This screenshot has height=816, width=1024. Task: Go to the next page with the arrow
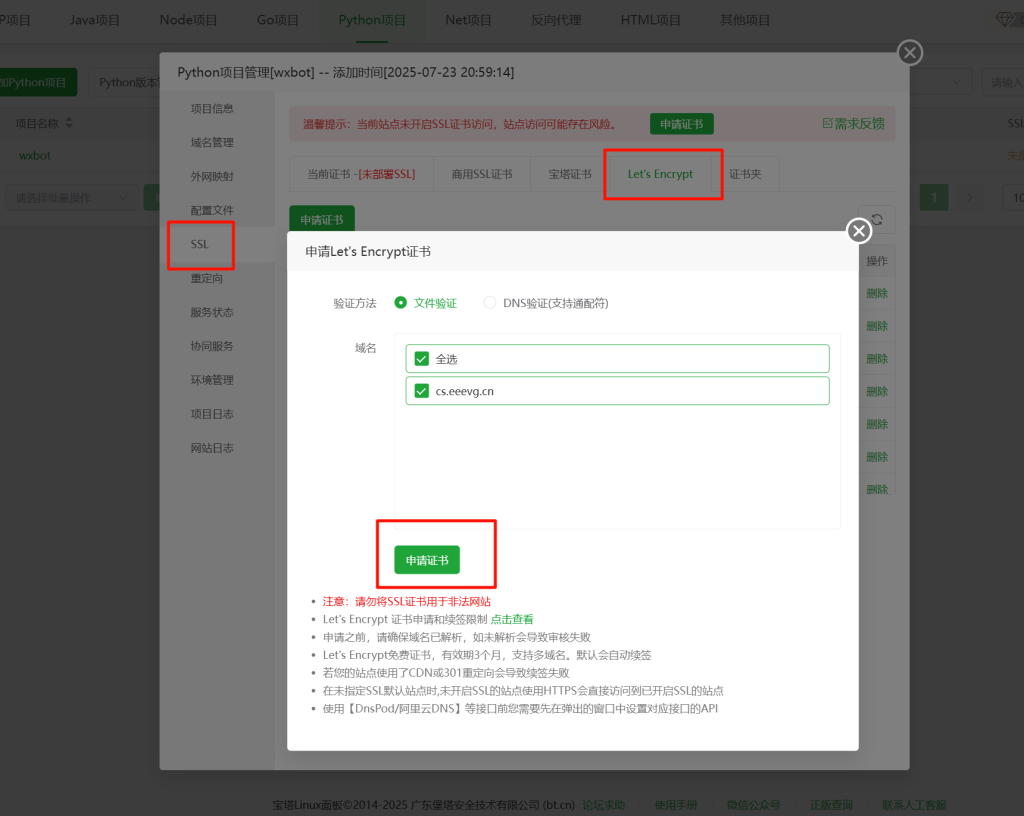point(968,197)
